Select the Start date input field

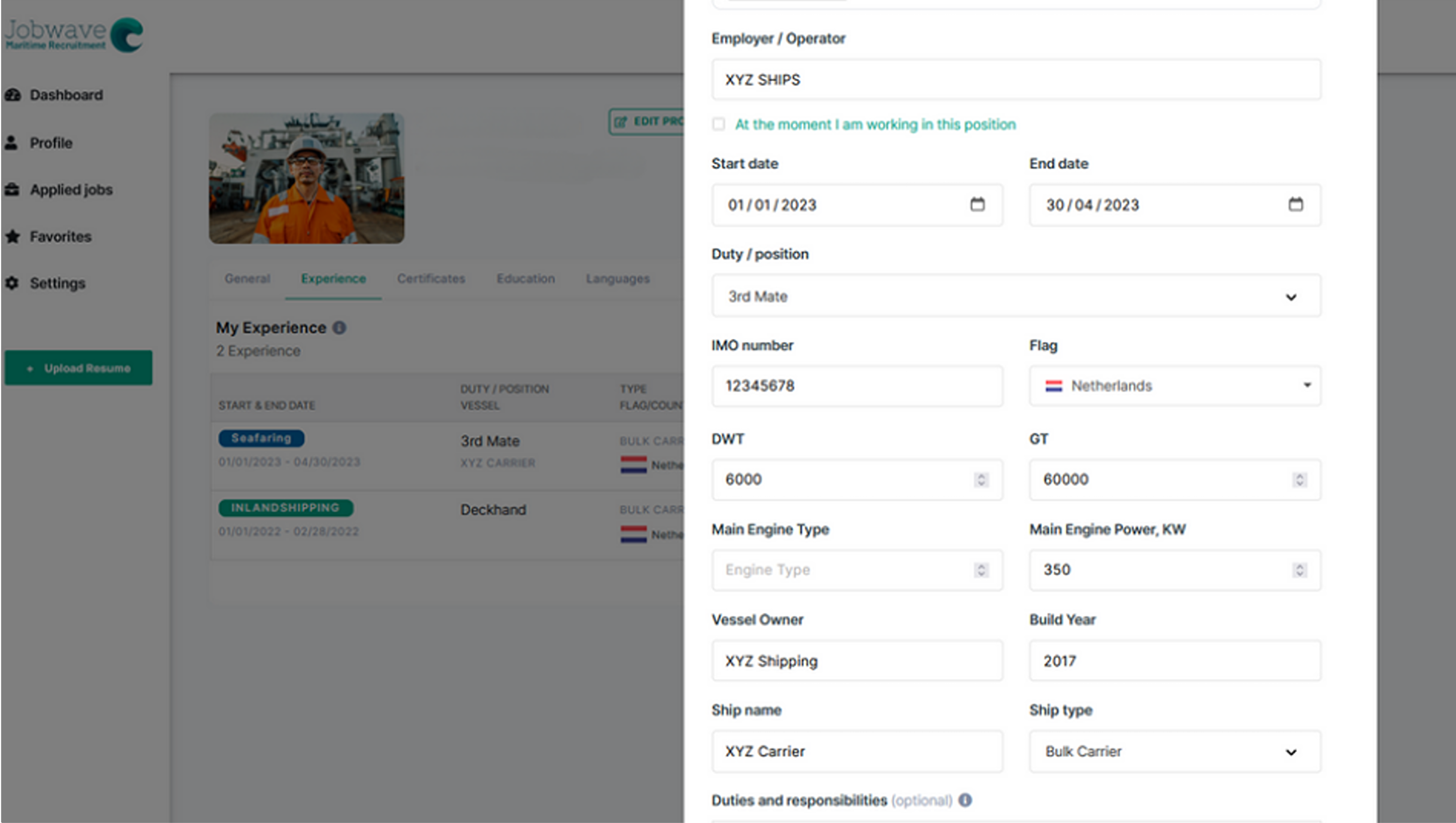(855, 205)
